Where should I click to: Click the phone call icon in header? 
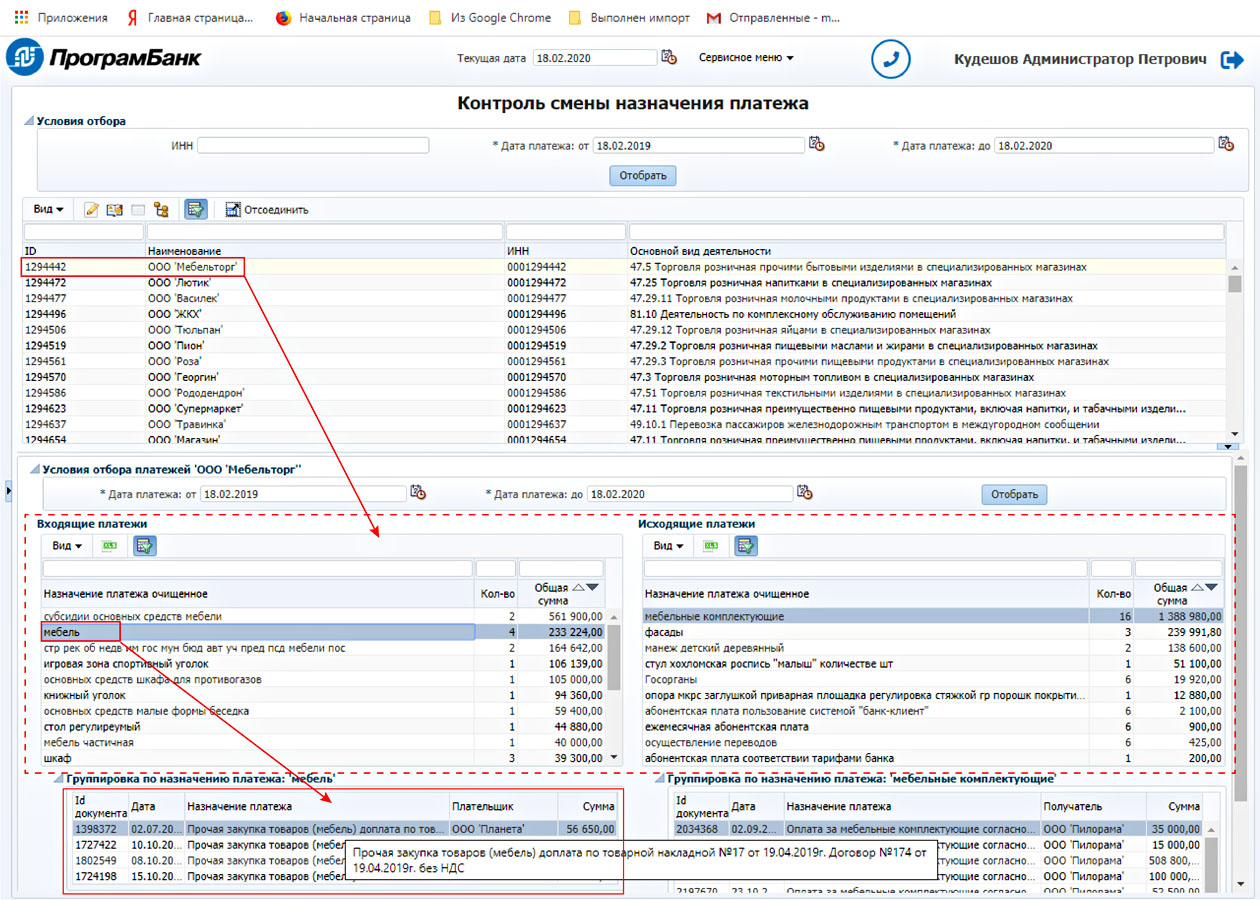point(890,59)
